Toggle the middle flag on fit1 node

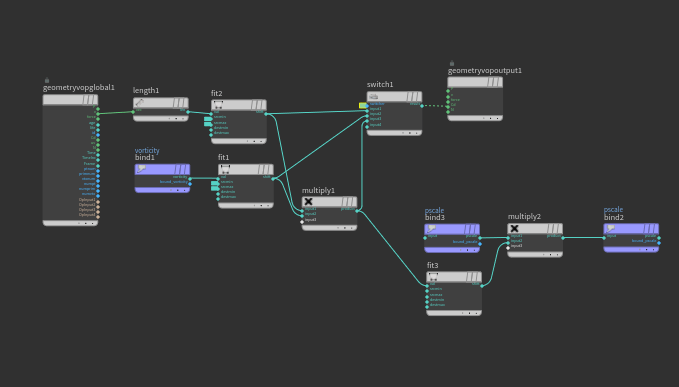(265, 169)
